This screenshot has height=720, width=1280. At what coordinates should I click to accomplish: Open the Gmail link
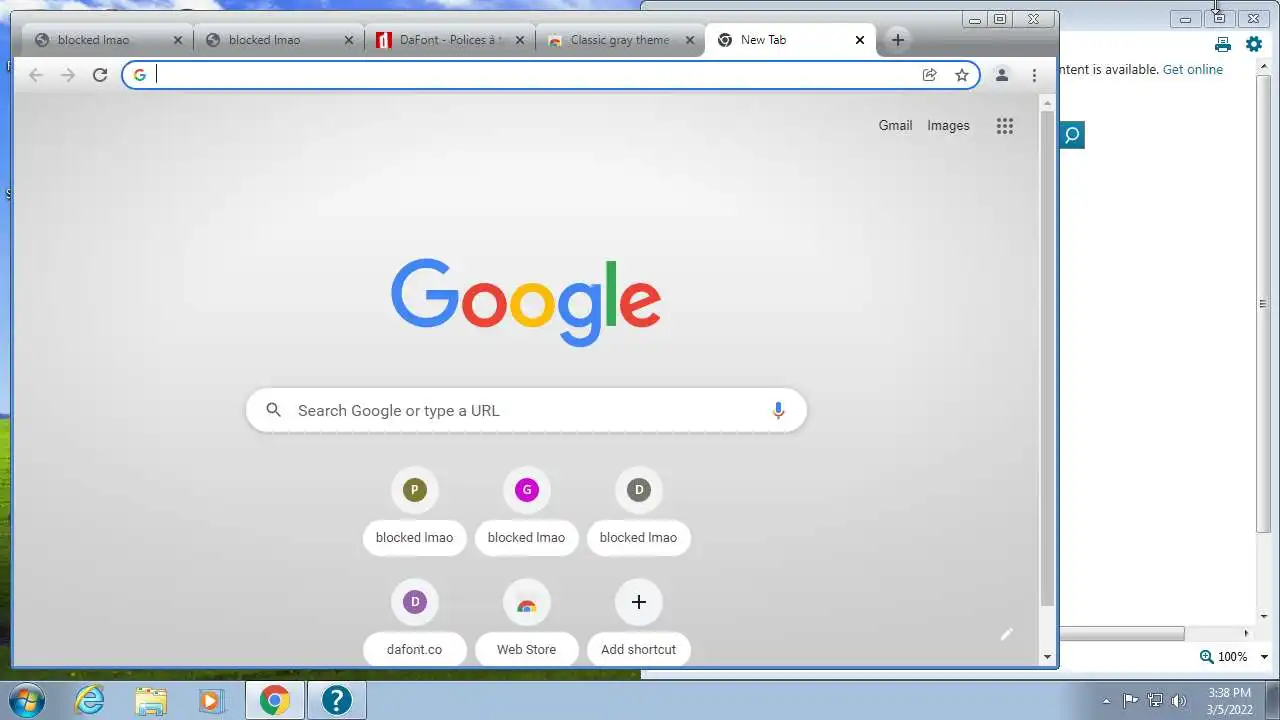[x=895, y=126]
